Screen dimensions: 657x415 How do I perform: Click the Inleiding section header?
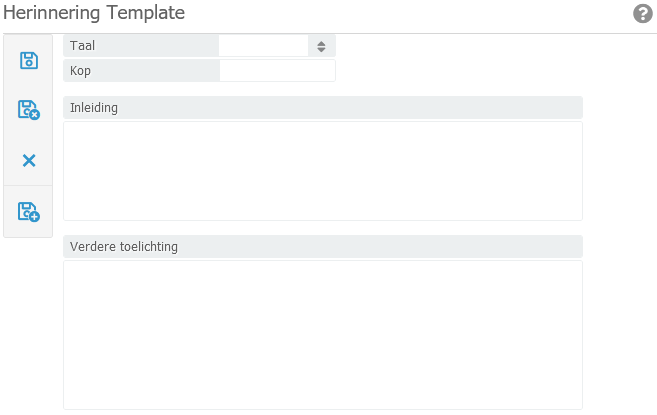(x=94, y=107)
